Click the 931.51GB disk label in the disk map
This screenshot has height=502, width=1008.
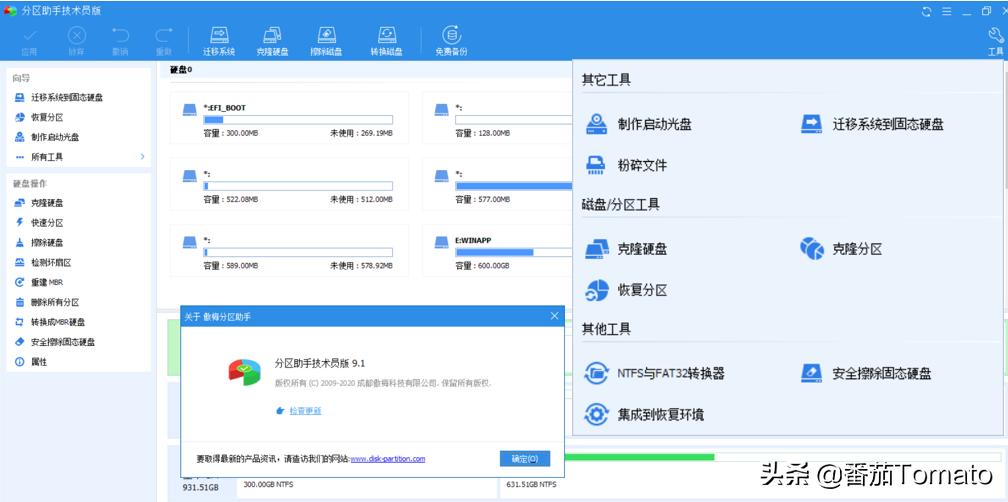pyautogui.click(x=201, y=489)
